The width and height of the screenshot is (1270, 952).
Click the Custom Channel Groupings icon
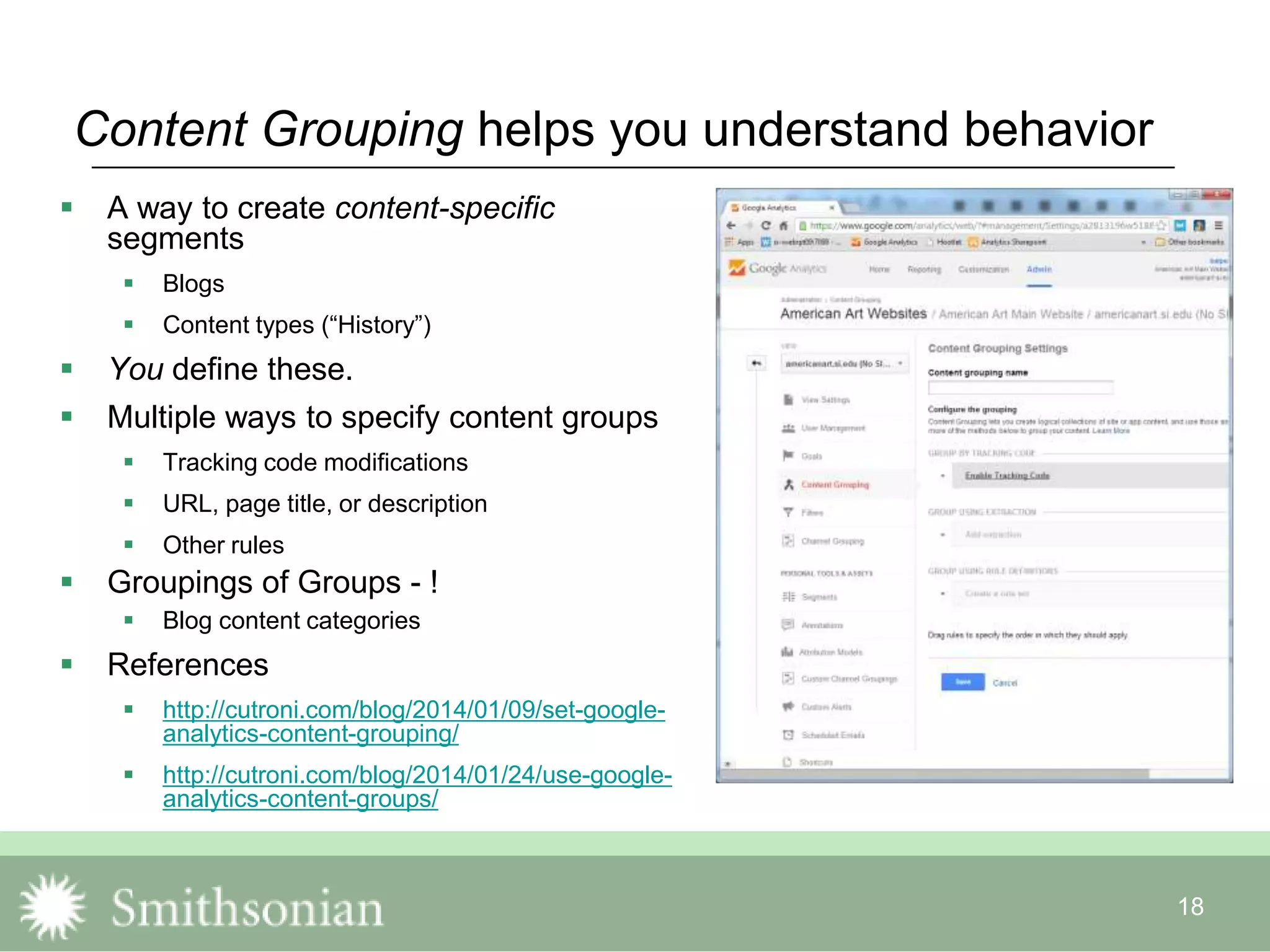pos(788,679)
